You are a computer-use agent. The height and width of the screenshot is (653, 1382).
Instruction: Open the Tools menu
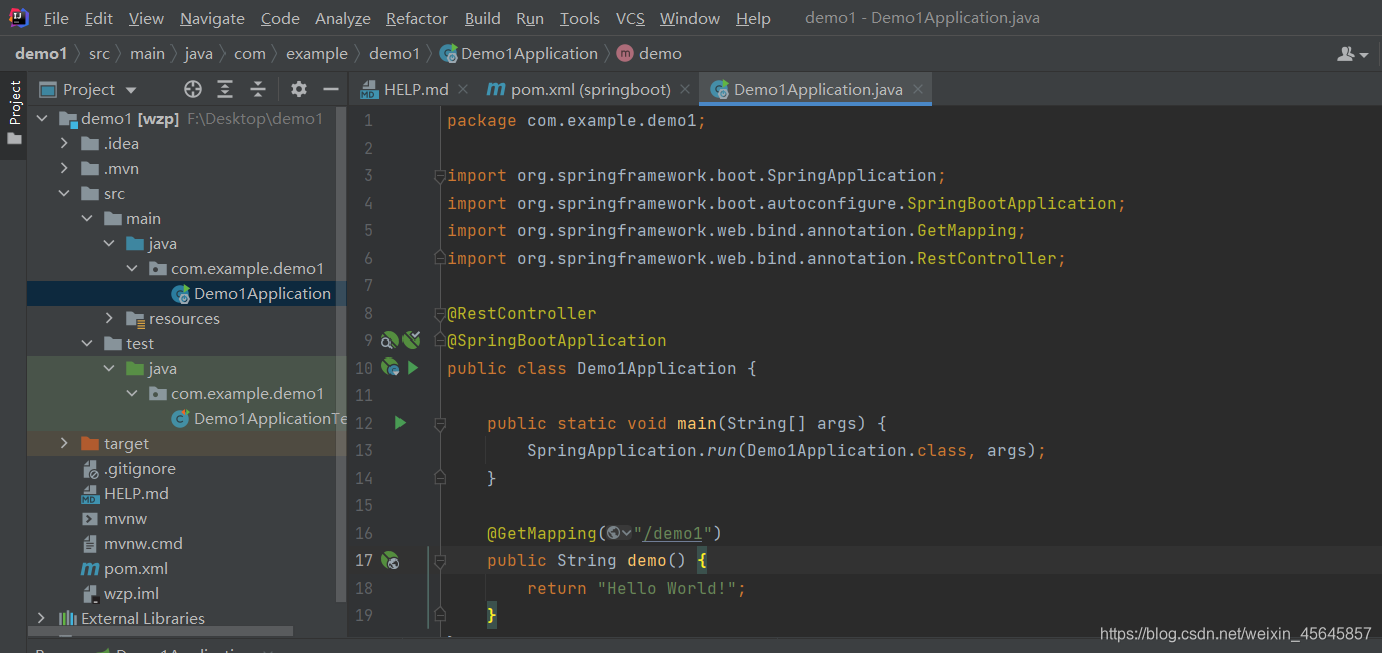580,18
